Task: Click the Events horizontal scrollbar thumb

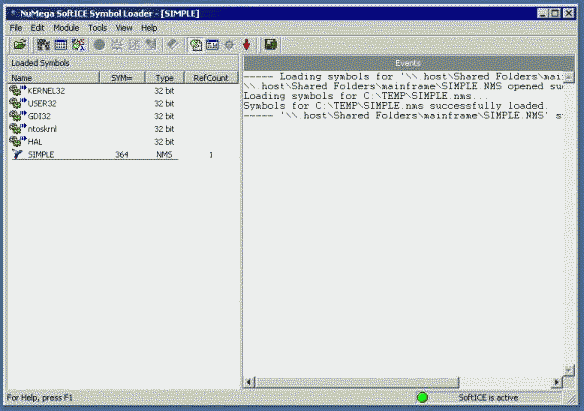Action: click(x=357, y=382)
